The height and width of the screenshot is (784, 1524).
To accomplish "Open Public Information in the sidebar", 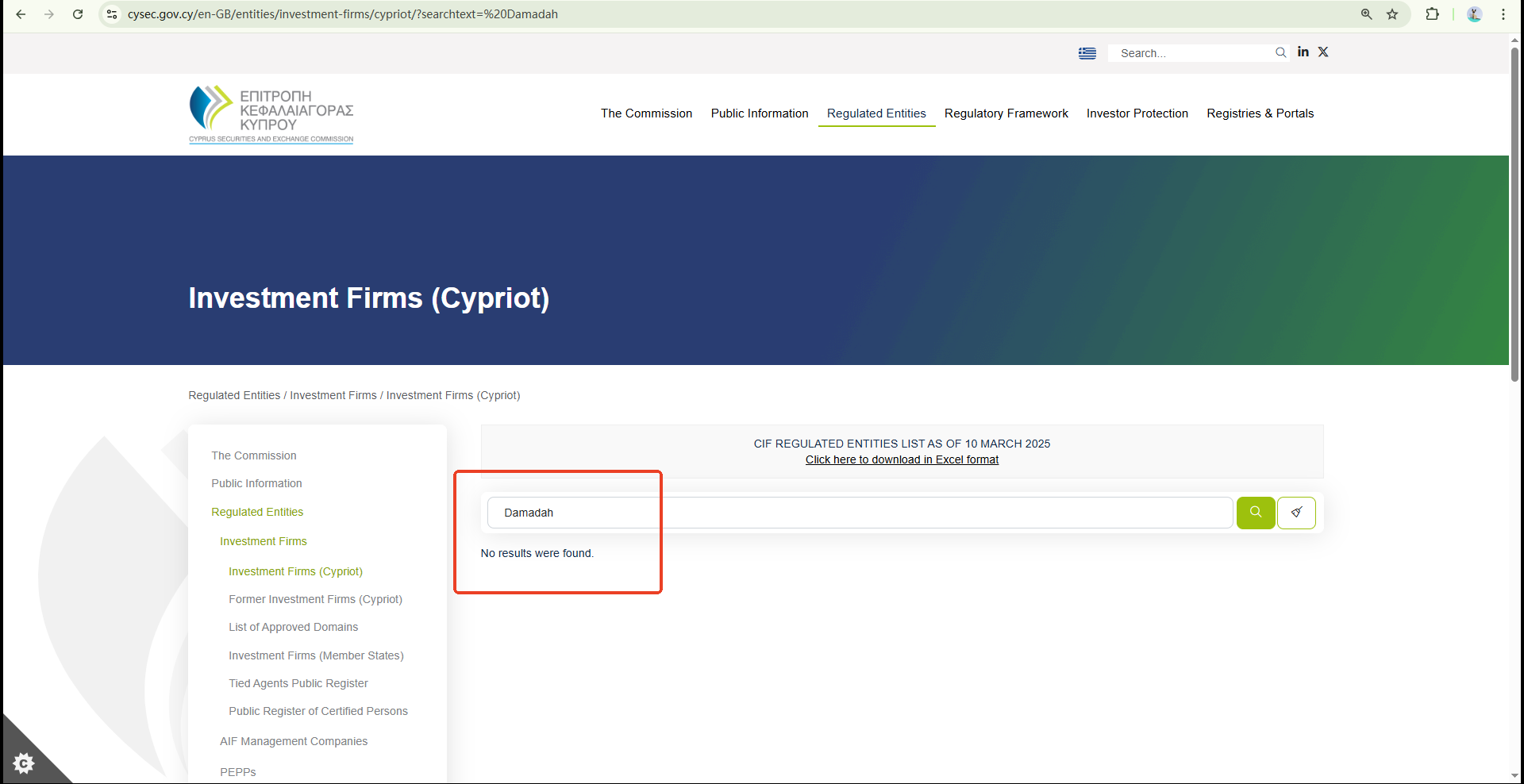I will pyautogui.click(x=256, y=483).
